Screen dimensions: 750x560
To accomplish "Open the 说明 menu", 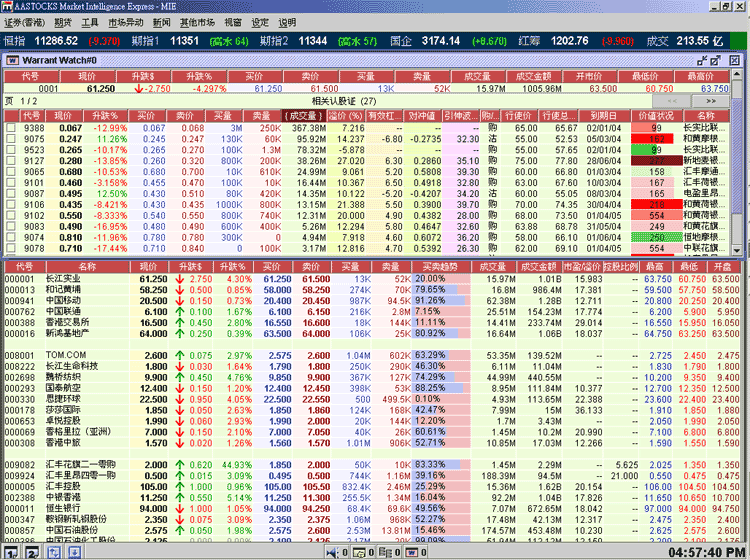I will pyautogui.click(x=287, y=22).
